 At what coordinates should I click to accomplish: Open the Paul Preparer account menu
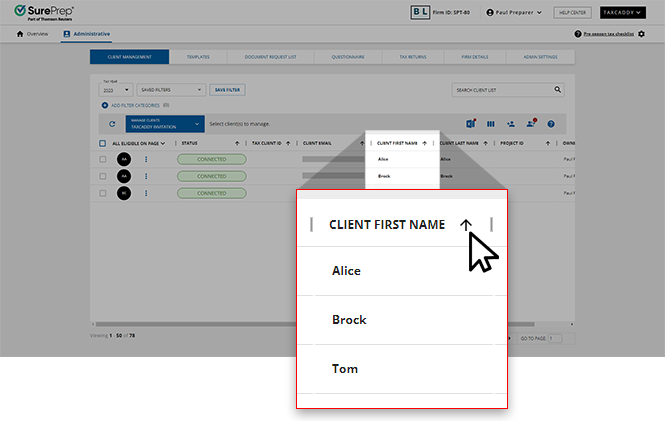click(514, 13)
